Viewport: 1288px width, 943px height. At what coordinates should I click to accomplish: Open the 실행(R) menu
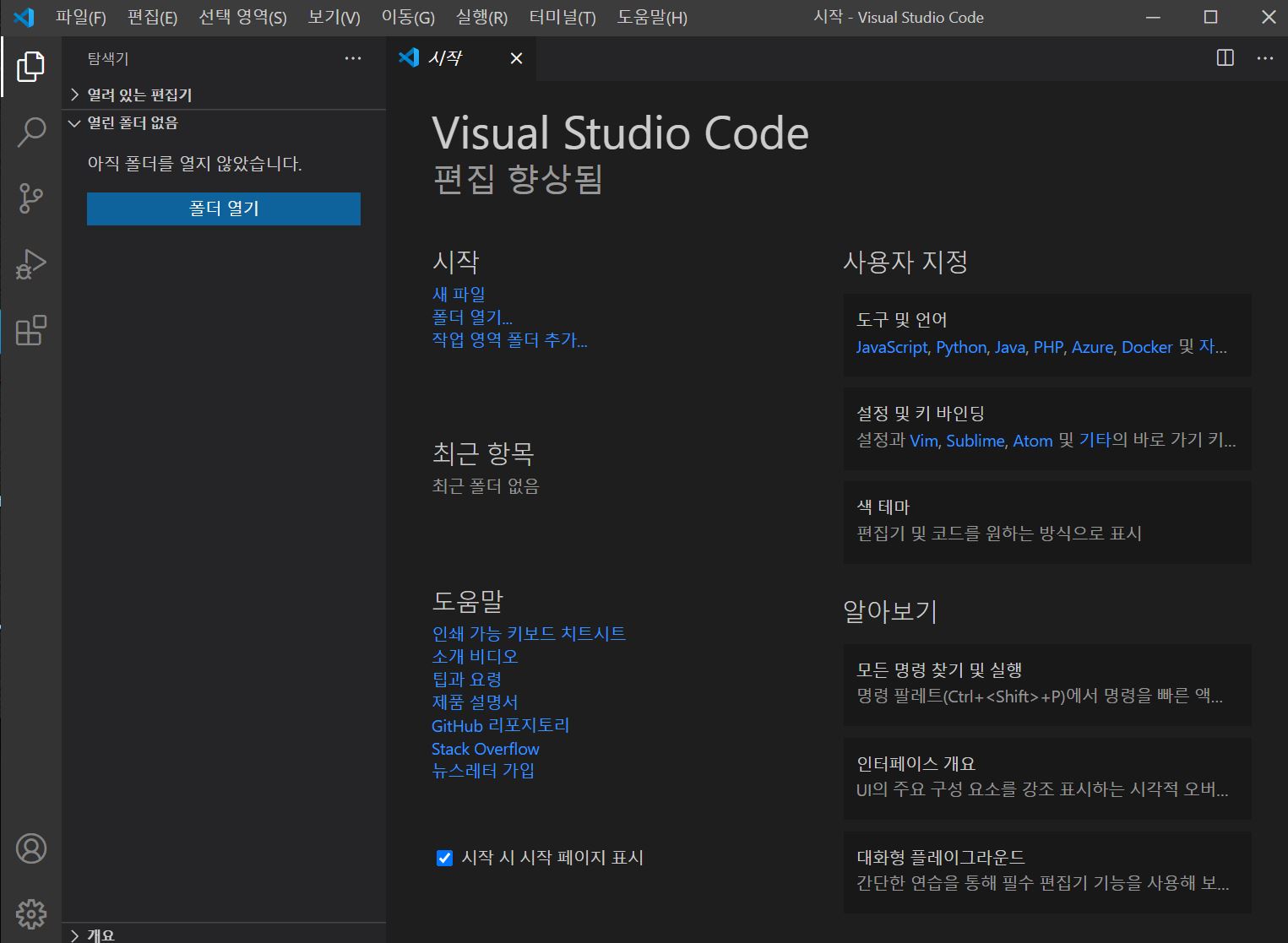click(x=481, y=17)
